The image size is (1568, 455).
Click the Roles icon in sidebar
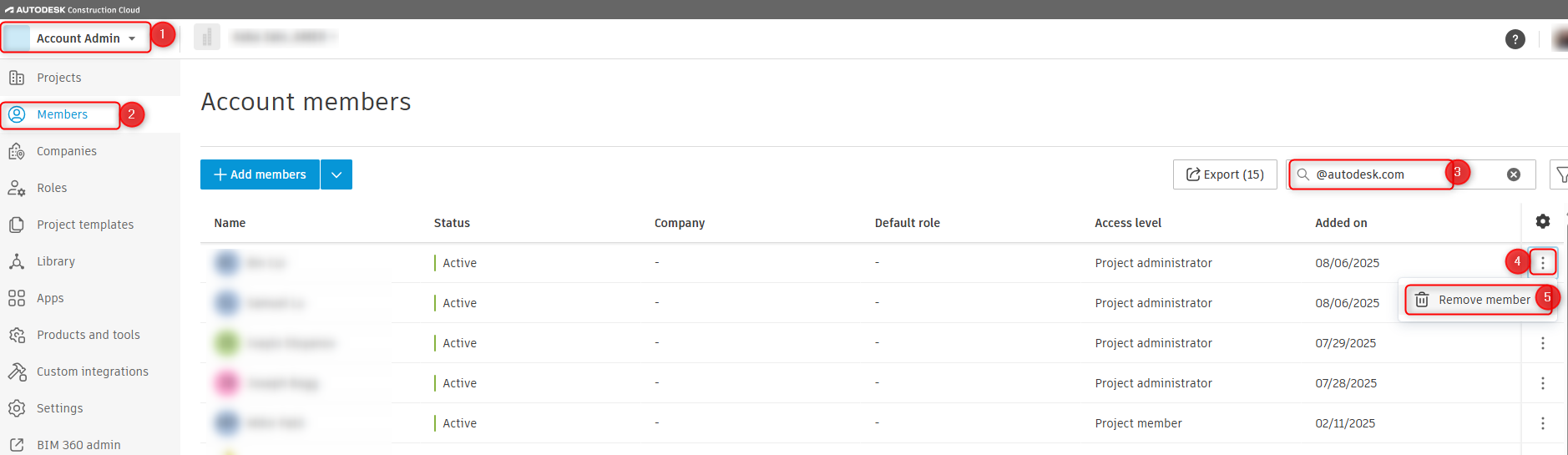coord(17,188)
